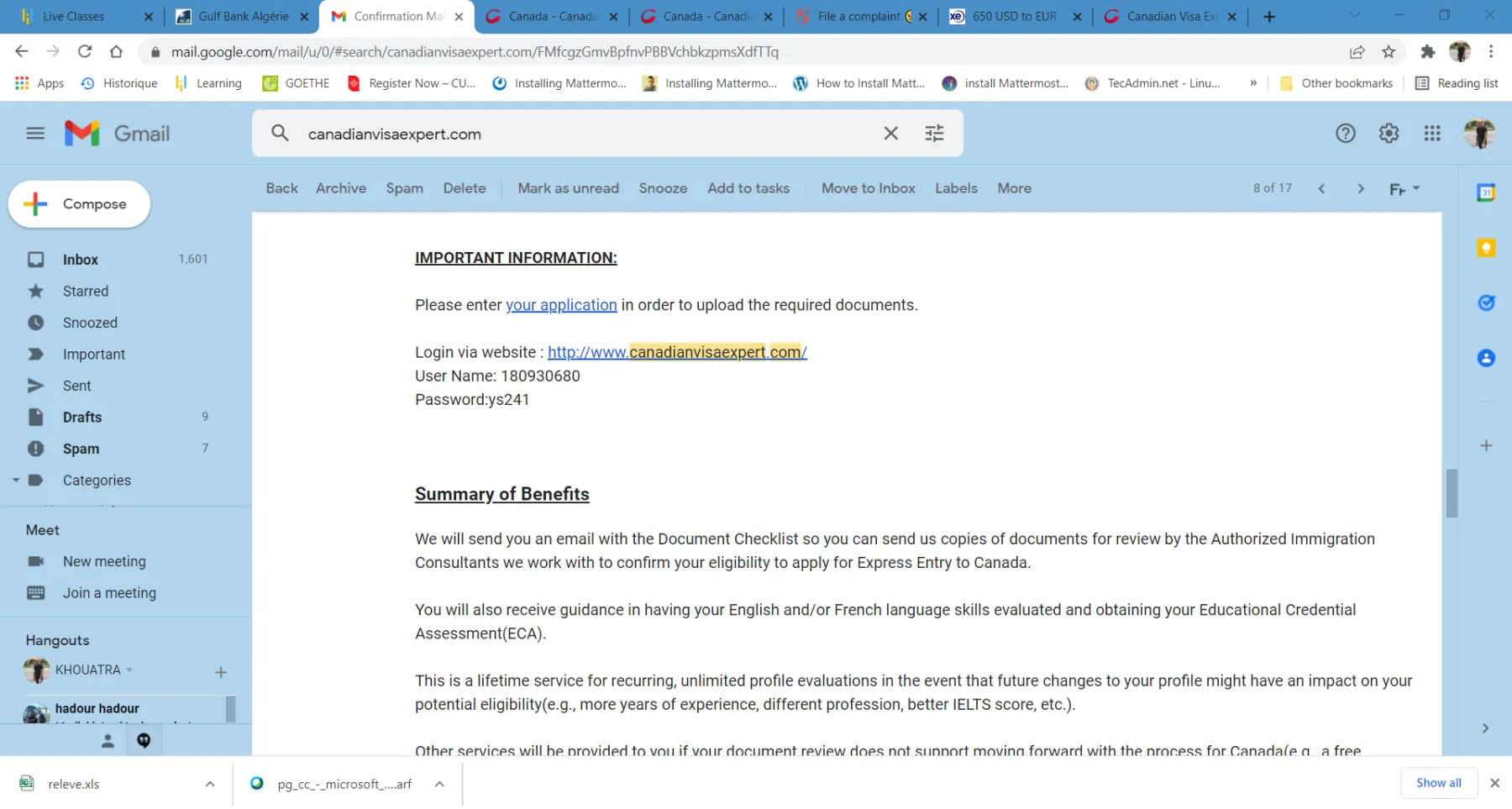1512x809 pixels.
Task: Open Google Tasks side panel icon
Action: (1485, 303)
